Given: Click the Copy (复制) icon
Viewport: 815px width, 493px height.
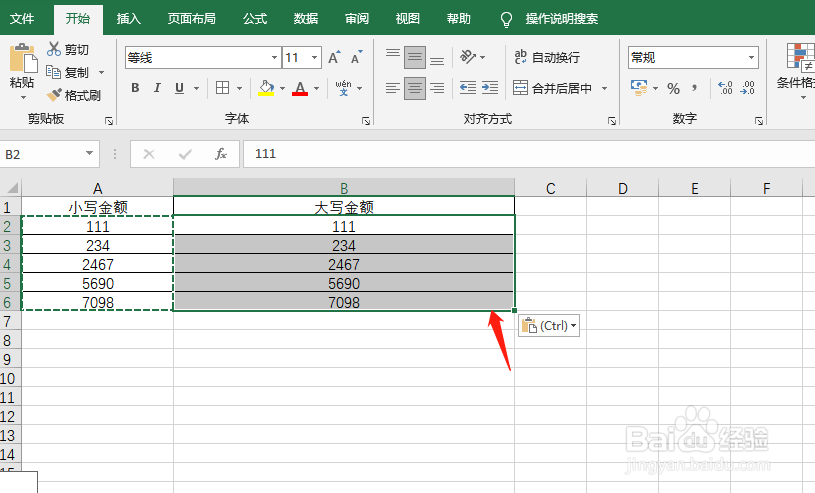Looking at the screenshot, I should click(54, 72).
